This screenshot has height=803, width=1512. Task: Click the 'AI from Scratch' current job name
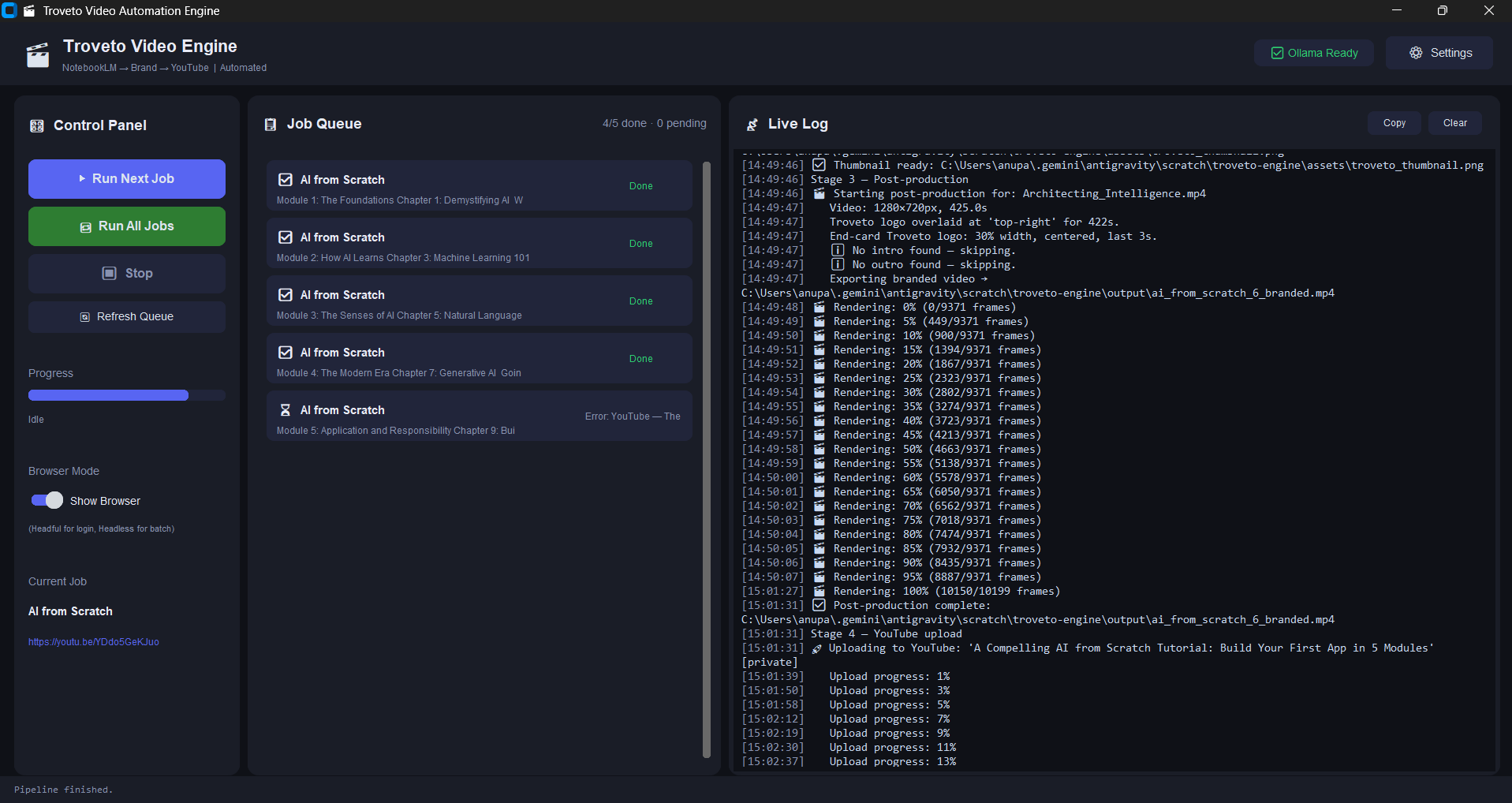coord(71,611)
